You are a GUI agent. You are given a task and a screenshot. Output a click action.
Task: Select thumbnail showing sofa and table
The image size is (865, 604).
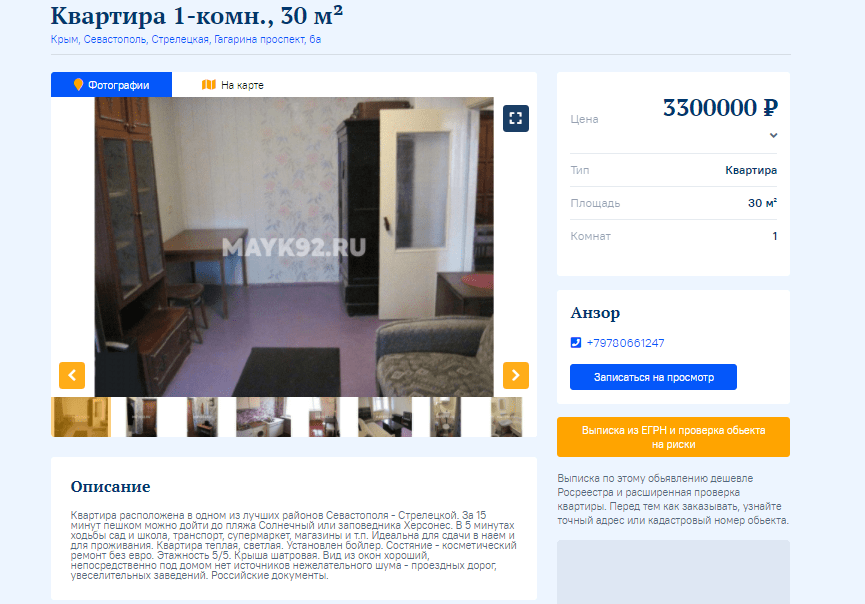pos(385,417)
